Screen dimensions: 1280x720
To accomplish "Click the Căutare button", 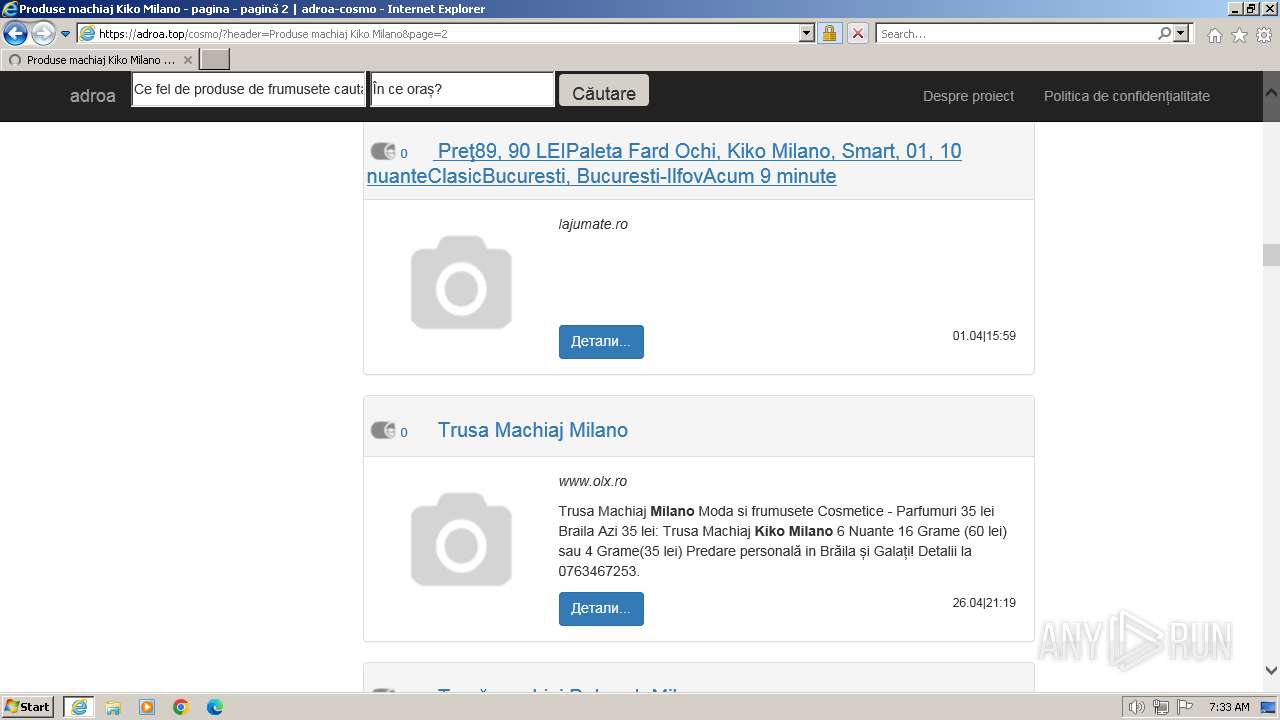I will pos(604,92).
